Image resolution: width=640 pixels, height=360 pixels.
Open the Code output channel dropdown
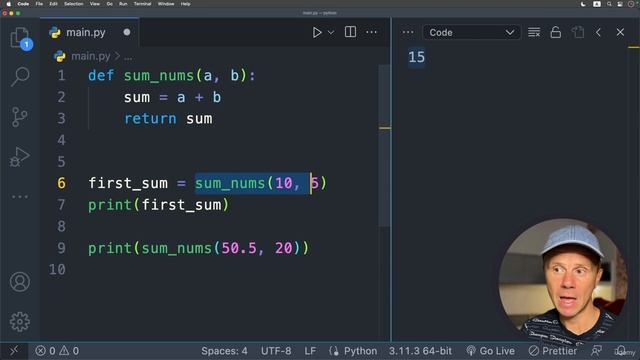tap(471, 32)
